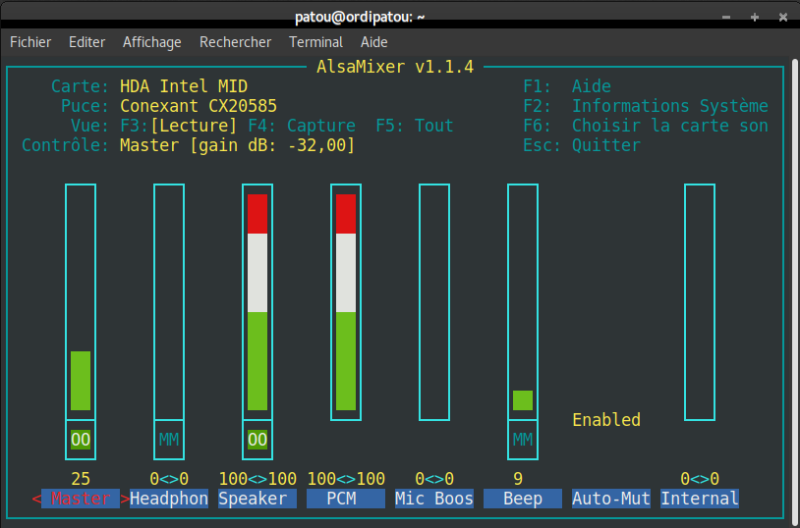Select the Auto-Mut channel label
The width and height of the screenshot is (800, 528).
(611, 498)
